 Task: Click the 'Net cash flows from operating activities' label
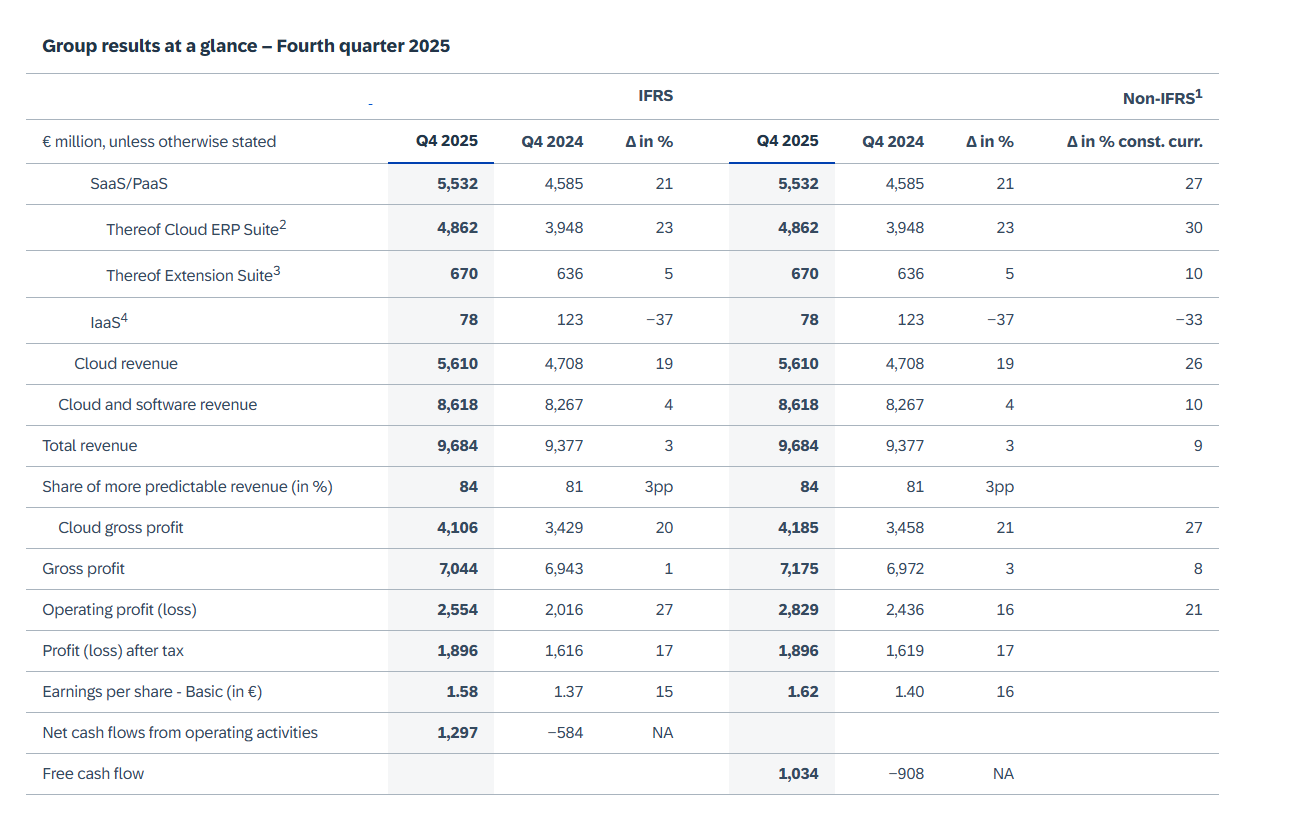tap(180, 733)
